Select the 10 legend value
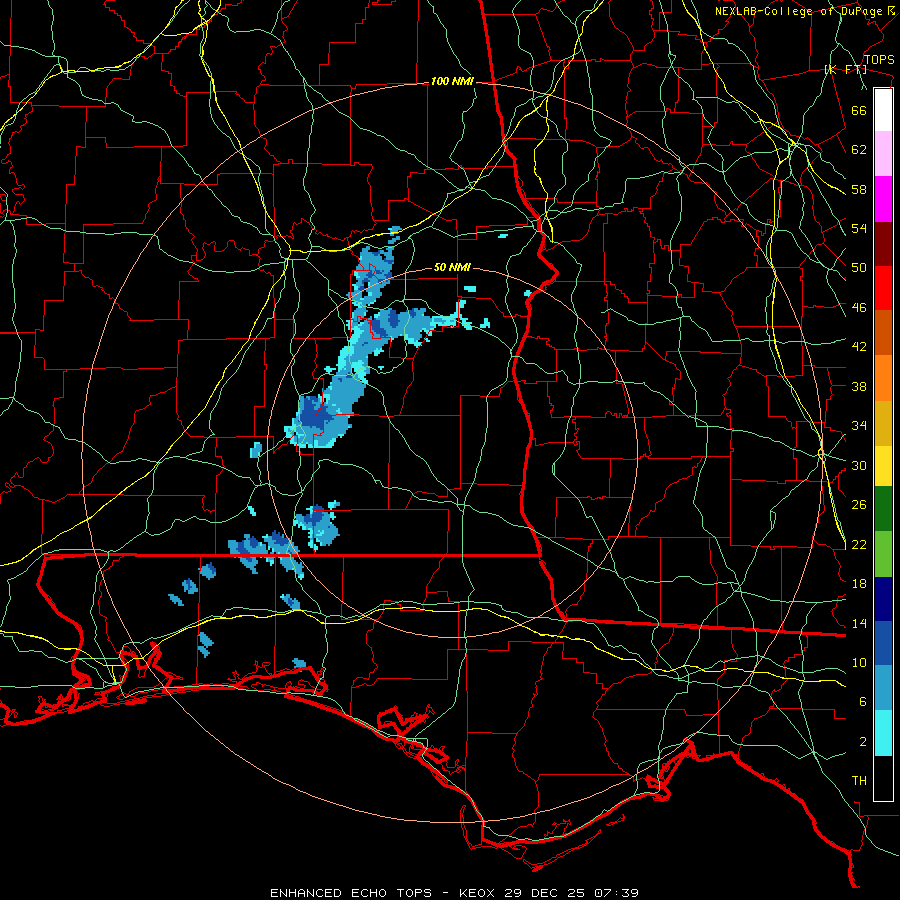Viewport: 900px width, 900px height. click(x=859, y=662)
